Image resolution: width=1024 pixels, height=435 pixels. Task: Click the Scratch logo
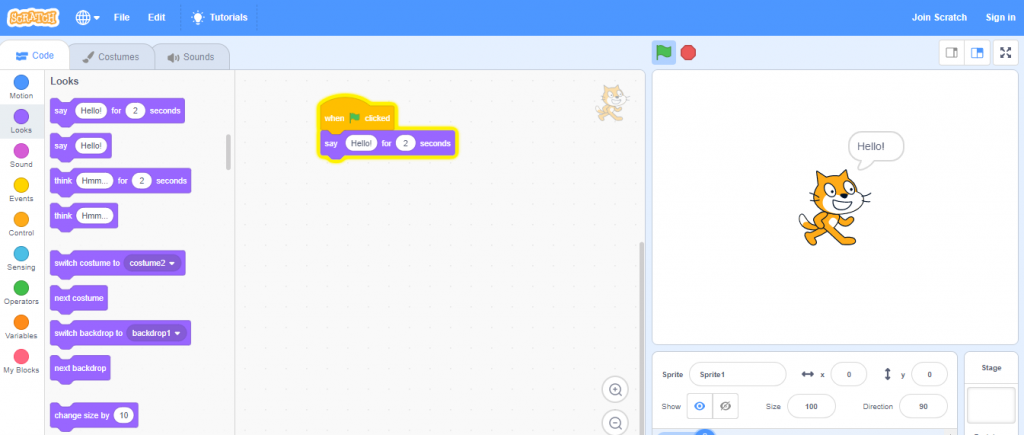pos(33,18)
